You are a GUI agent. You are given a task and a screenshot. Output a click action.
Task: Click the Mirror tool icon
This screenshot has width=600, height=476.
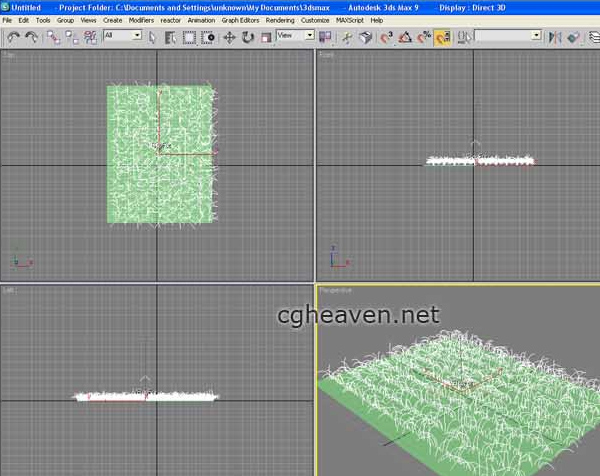555,37
